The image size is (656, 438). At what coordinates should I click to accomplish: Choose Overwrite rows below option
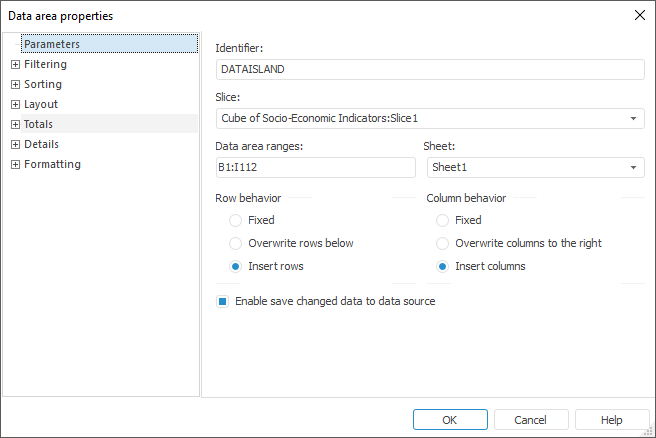pyautogui.click(x=236, y=243)
